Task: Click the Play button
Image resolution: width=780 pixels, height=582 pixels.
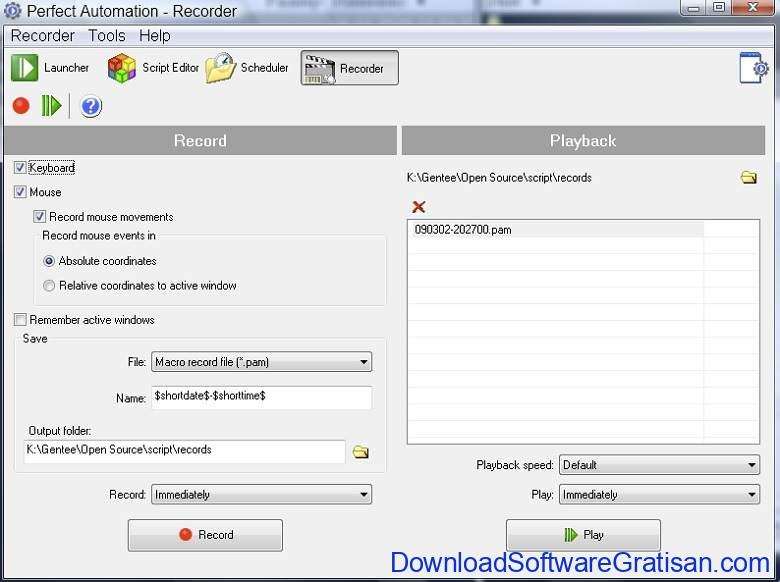Action: [583, 535]
